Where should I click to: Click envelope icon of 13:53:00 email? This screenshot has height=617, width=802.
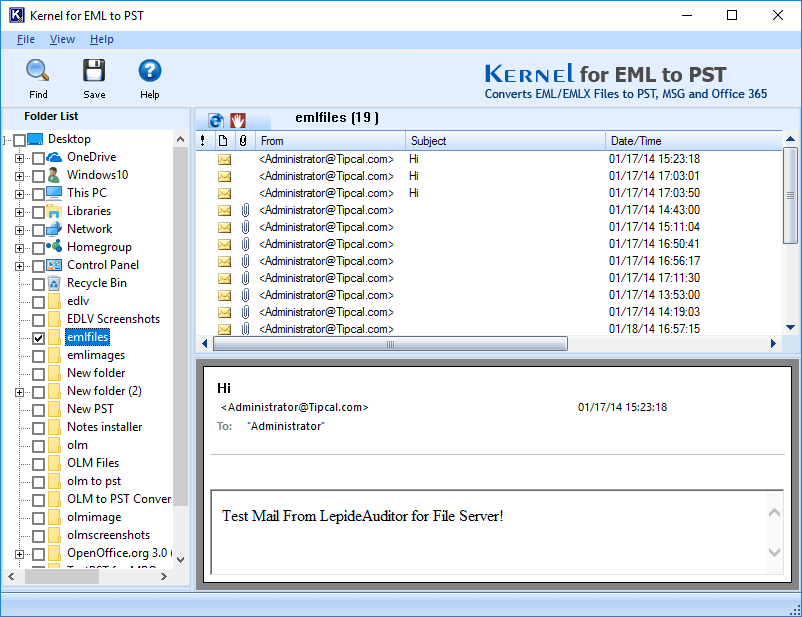[225, 295]
